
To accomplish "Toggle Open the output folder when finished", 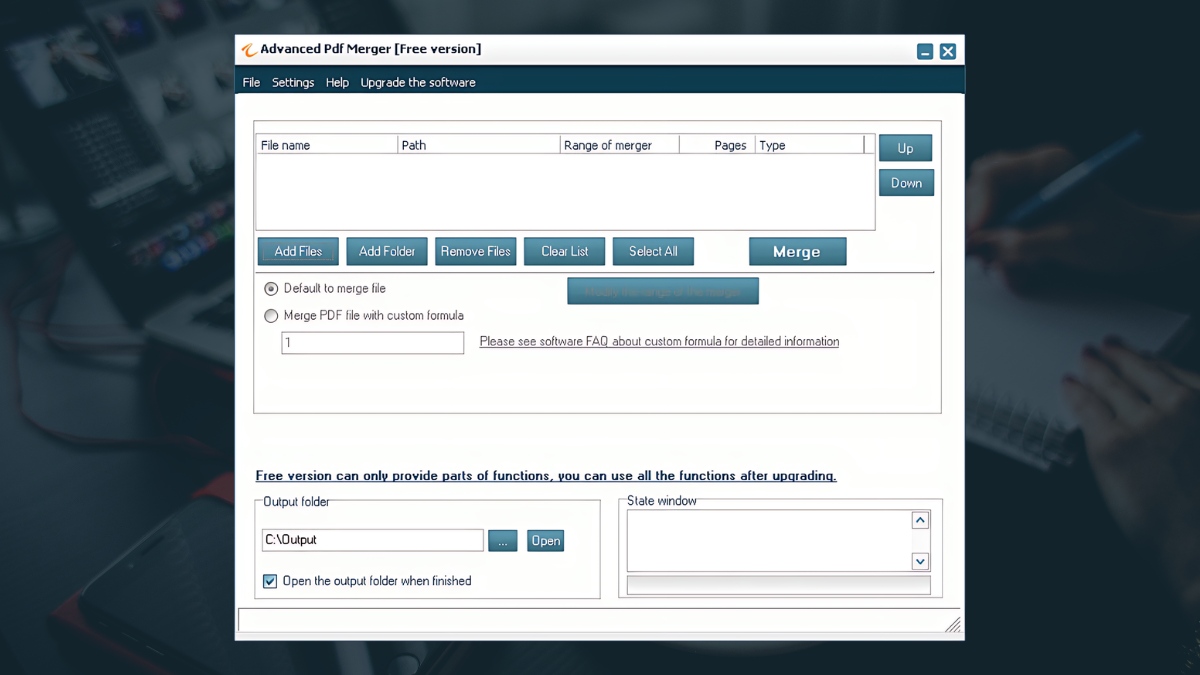I will pos(270,581).
